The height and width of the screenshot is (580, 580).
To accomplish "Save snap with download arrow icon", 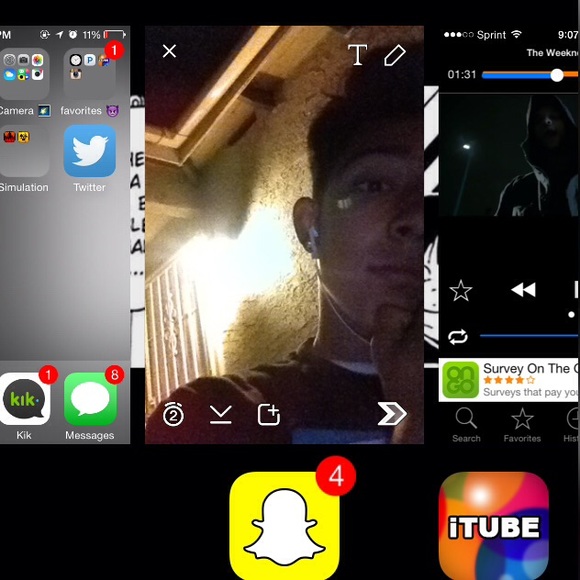I will point(221,414).
